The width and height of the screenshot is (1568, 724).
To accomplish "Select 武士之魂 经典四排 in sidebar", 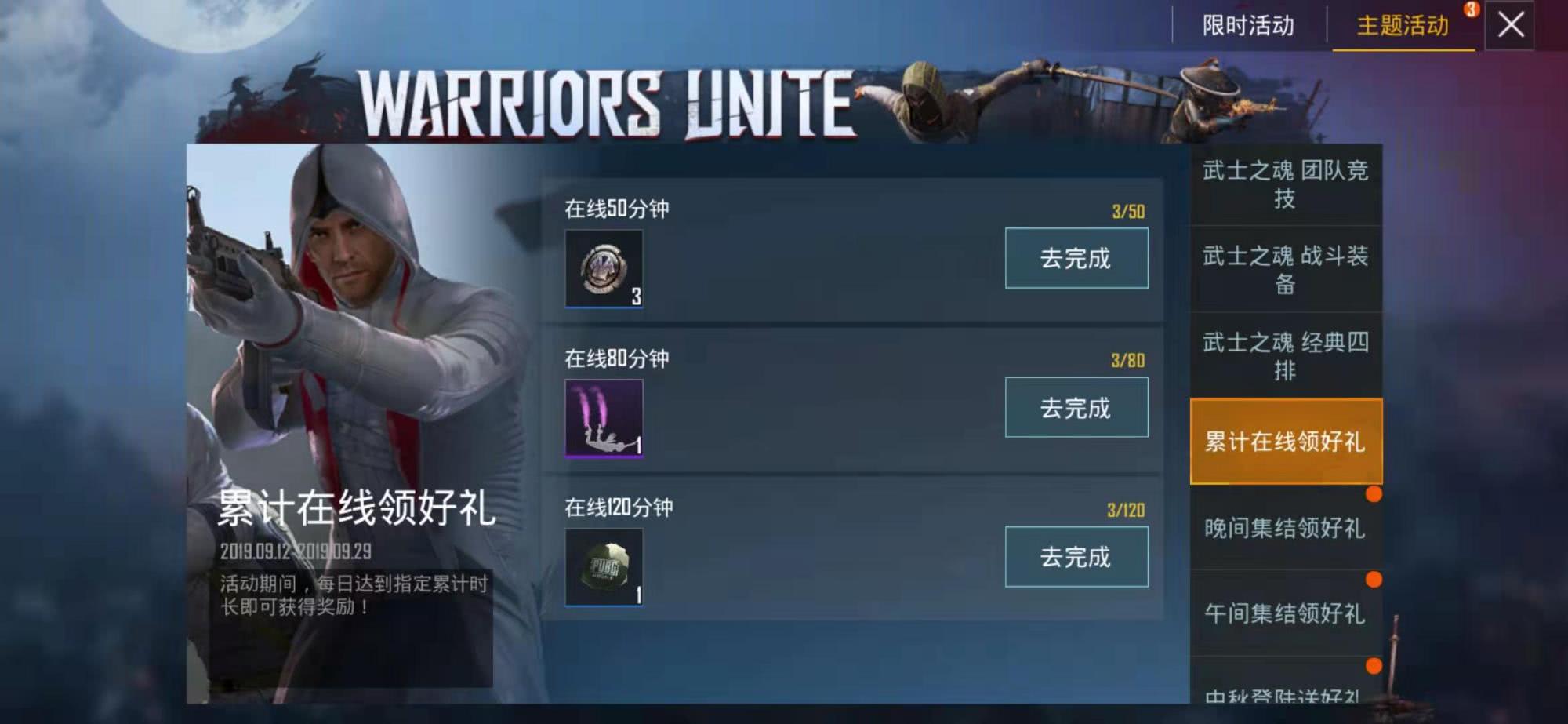I will point(1286,355).
